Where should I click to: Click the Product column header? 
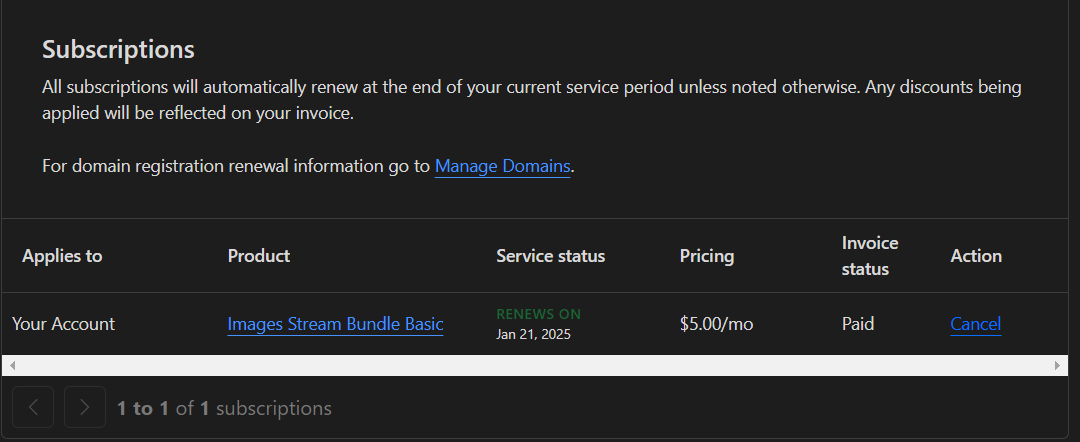pyautogui.click(x=259, y=256)
